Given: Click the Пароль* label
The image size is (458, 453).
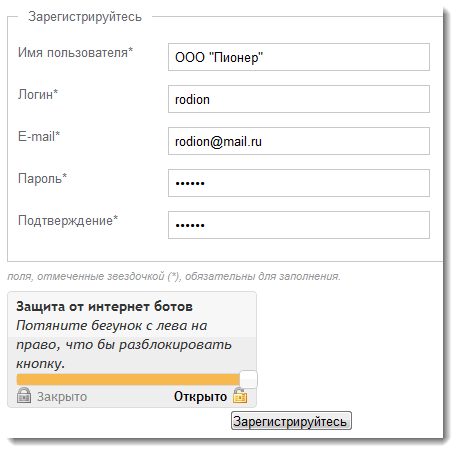Looking at the screenshot, I should coord(42,179).
